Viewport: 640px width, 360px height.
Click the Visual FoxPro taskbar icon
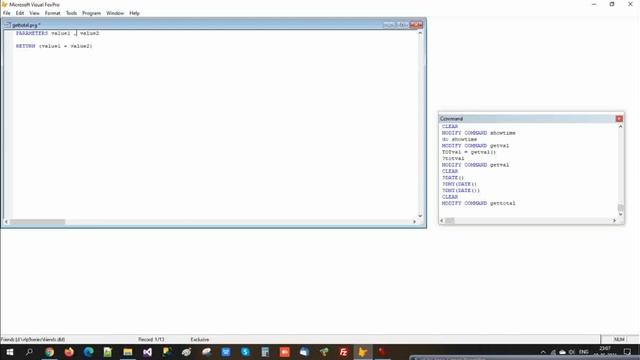362,352
